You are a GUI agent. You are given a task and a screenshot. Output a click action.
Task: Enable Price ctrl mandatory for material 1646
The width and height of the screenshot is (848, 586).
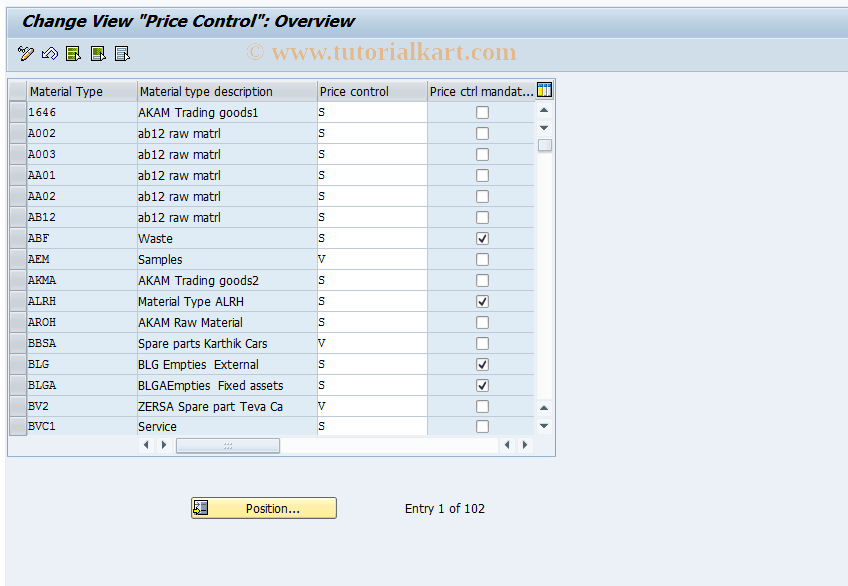click(x=482, y=112)
